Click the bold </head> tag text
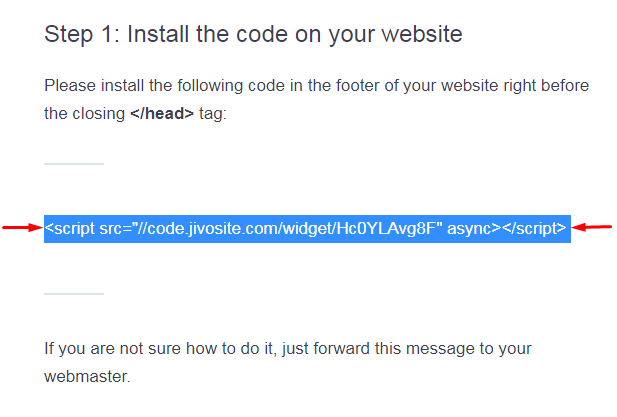617x417 pixels. point(161,113)
